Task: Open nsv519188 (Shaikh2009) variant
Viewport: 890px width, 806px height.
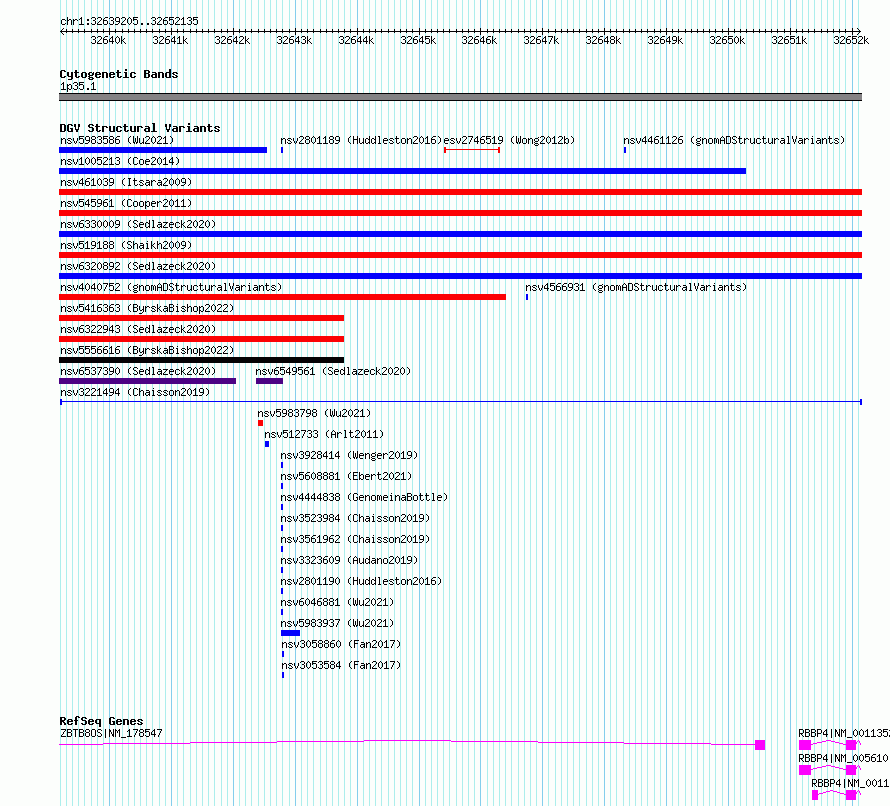Action: (126, 245)
